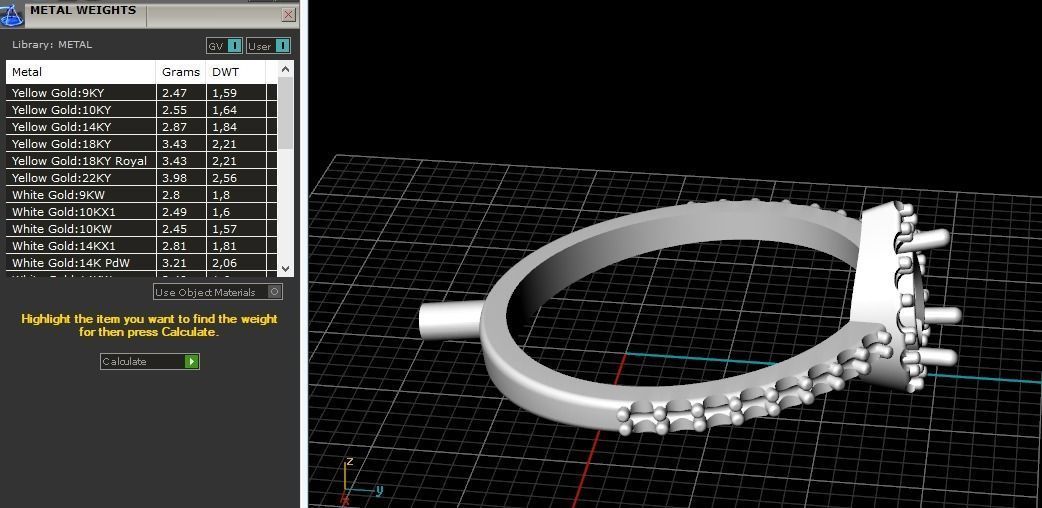Screen dimensions: 1042x508
Task: Select the Yellow Gold:10KY row
Action: tap(141, 110)
